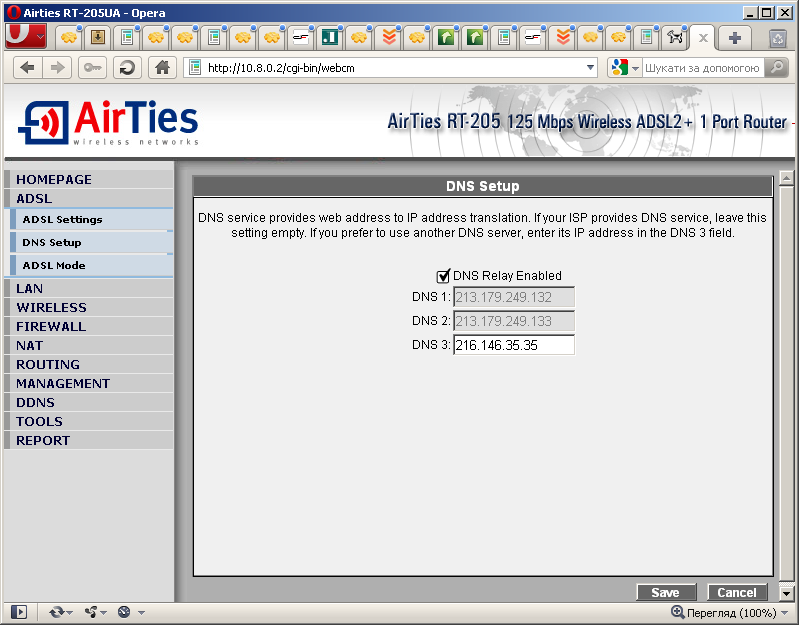Go back to the previous page
799x625 pixels.
28,68
